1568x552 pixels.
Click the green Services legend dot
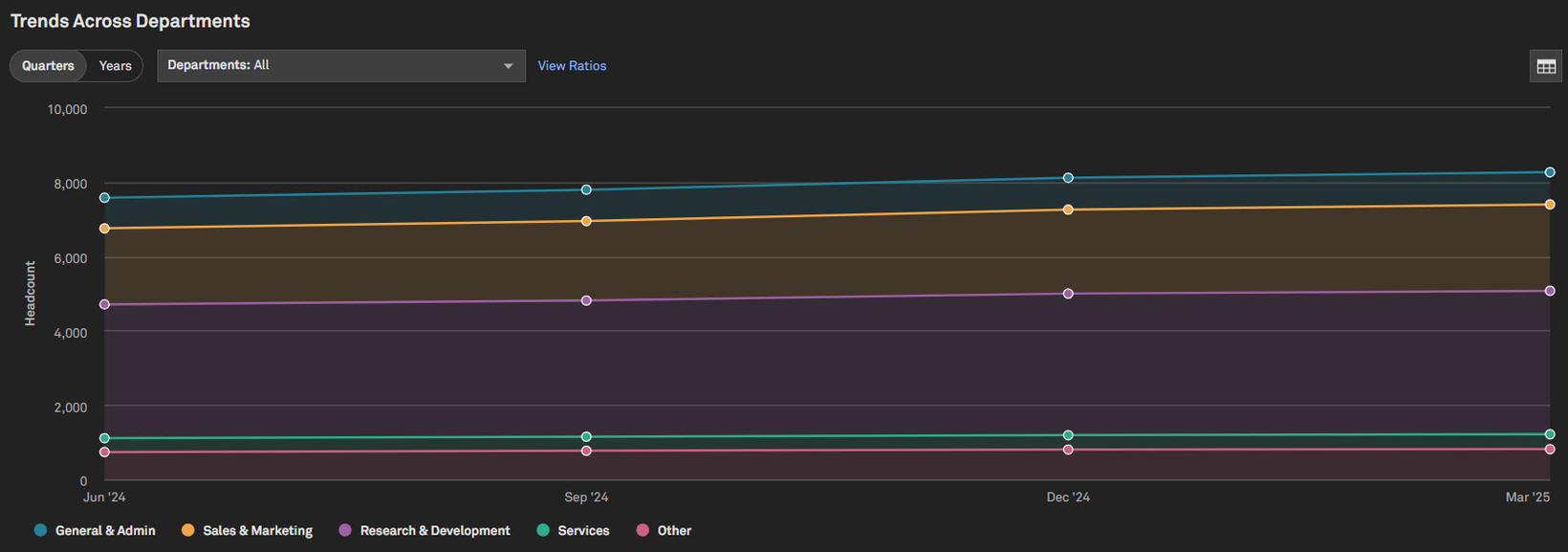click(x=543, y=530)
